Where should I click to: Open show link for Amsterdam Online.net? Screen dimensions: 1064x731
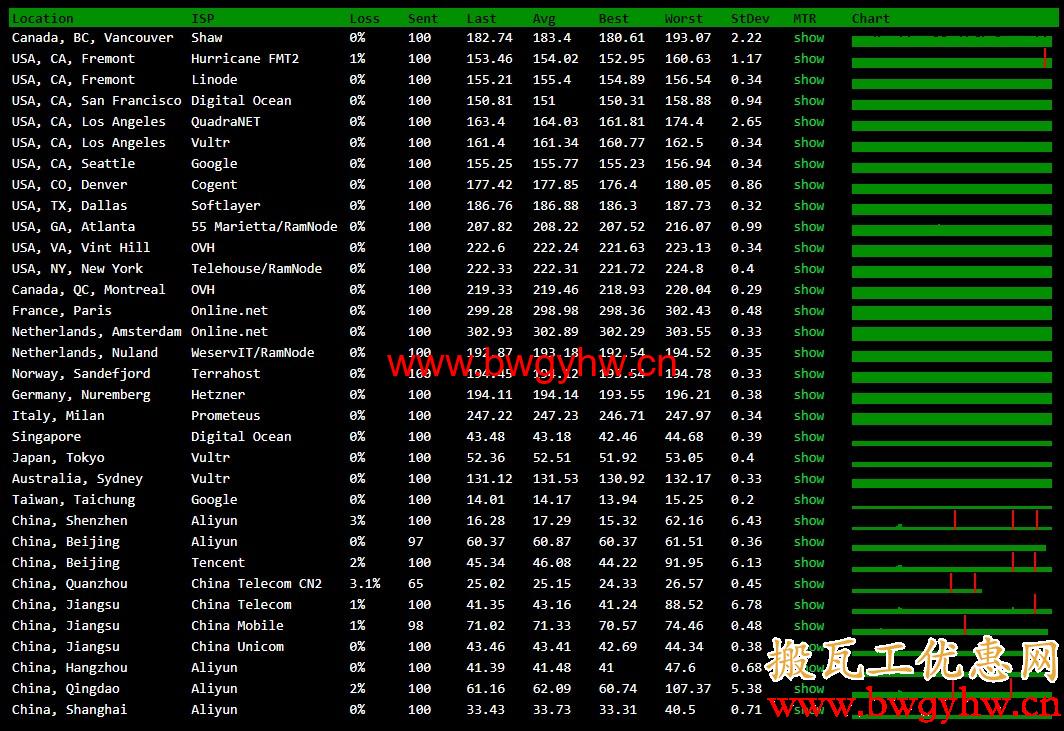coord(809,333)
